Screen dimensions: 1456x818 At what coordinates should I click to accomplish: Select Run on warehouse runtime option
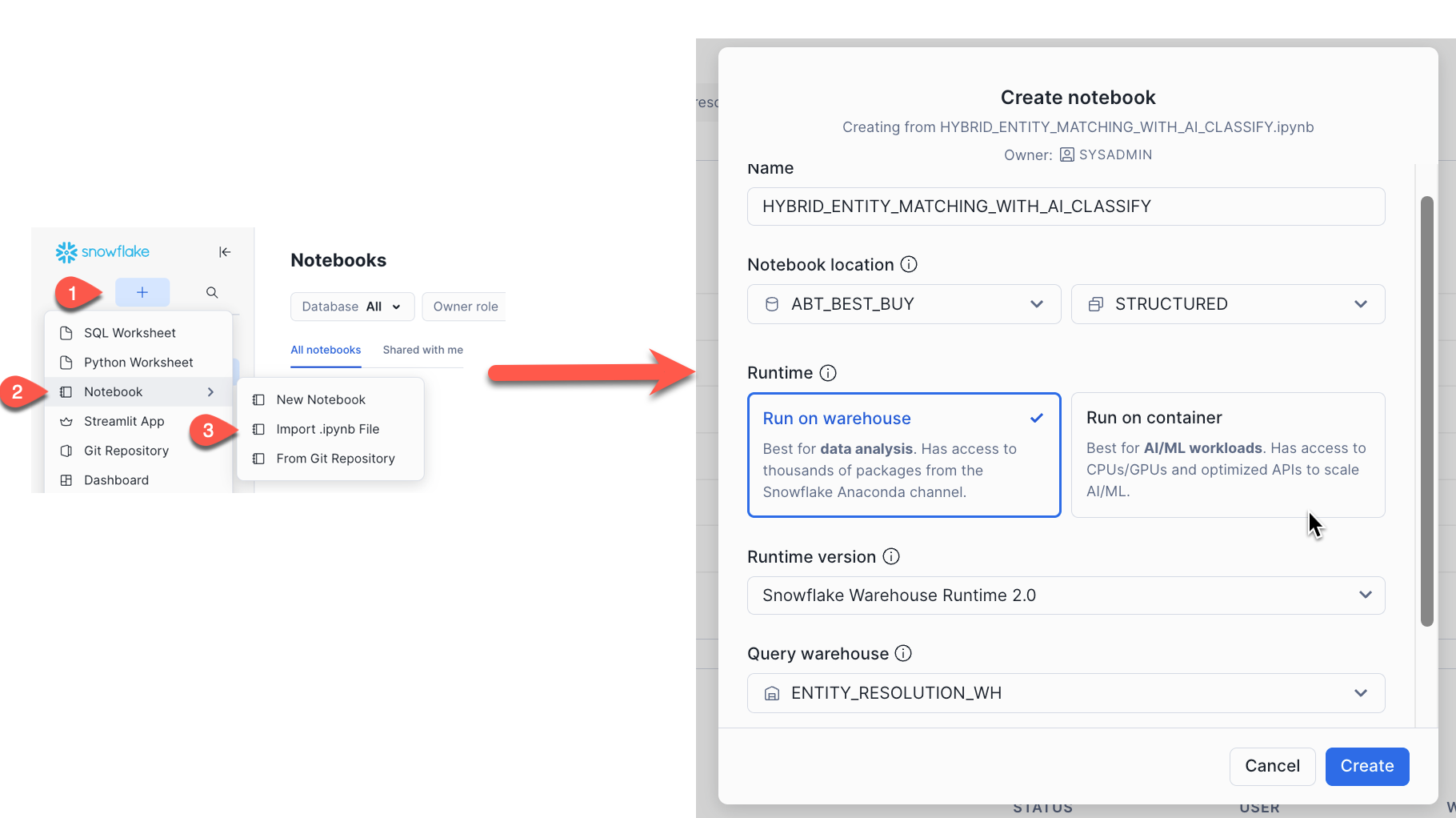(x=903, y=454)
